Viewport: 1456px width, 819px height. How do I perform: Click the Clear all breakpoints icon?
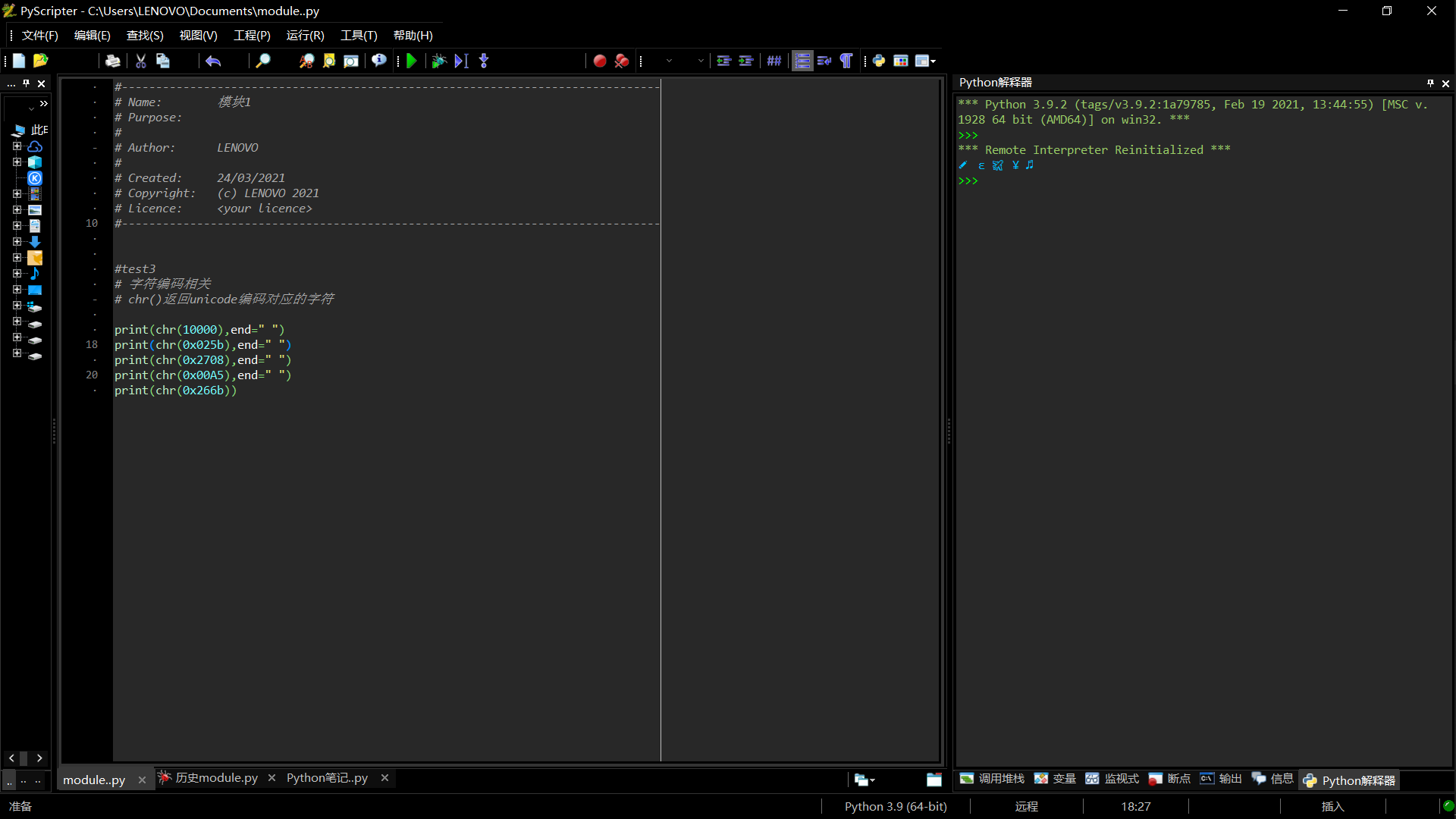point(622,61)
